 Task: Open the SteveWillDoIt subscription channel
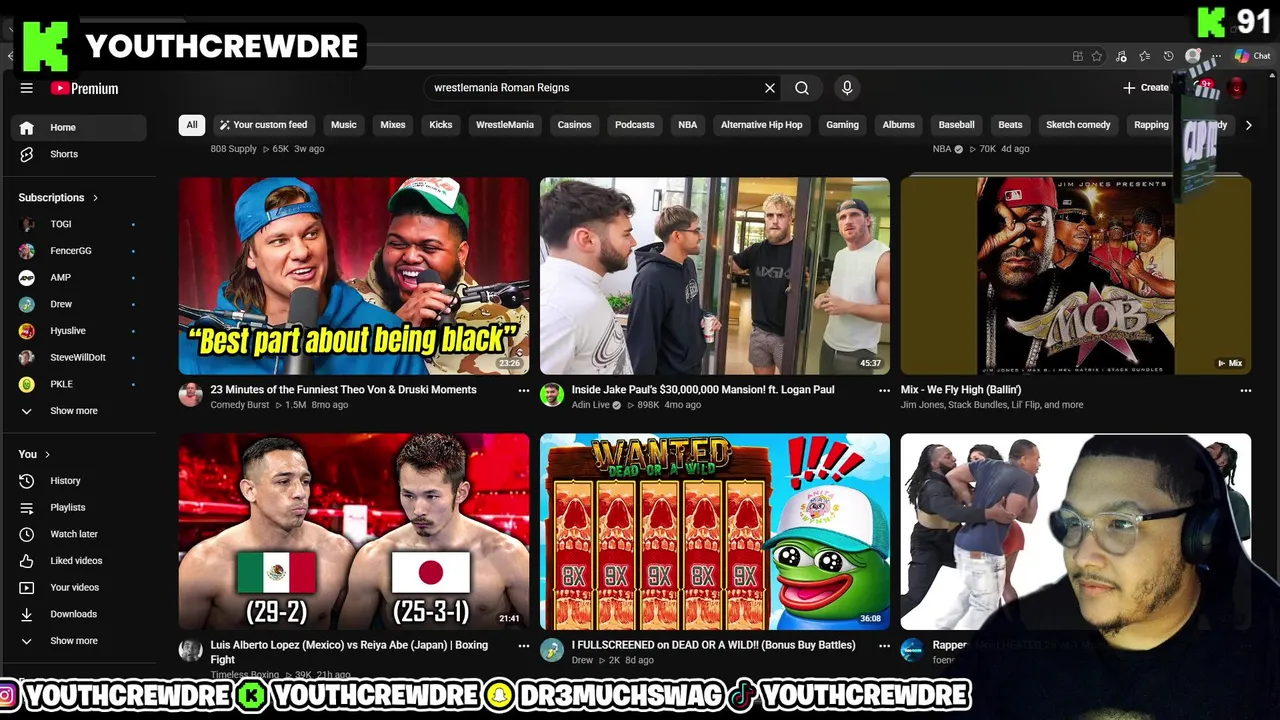(79, 357)
